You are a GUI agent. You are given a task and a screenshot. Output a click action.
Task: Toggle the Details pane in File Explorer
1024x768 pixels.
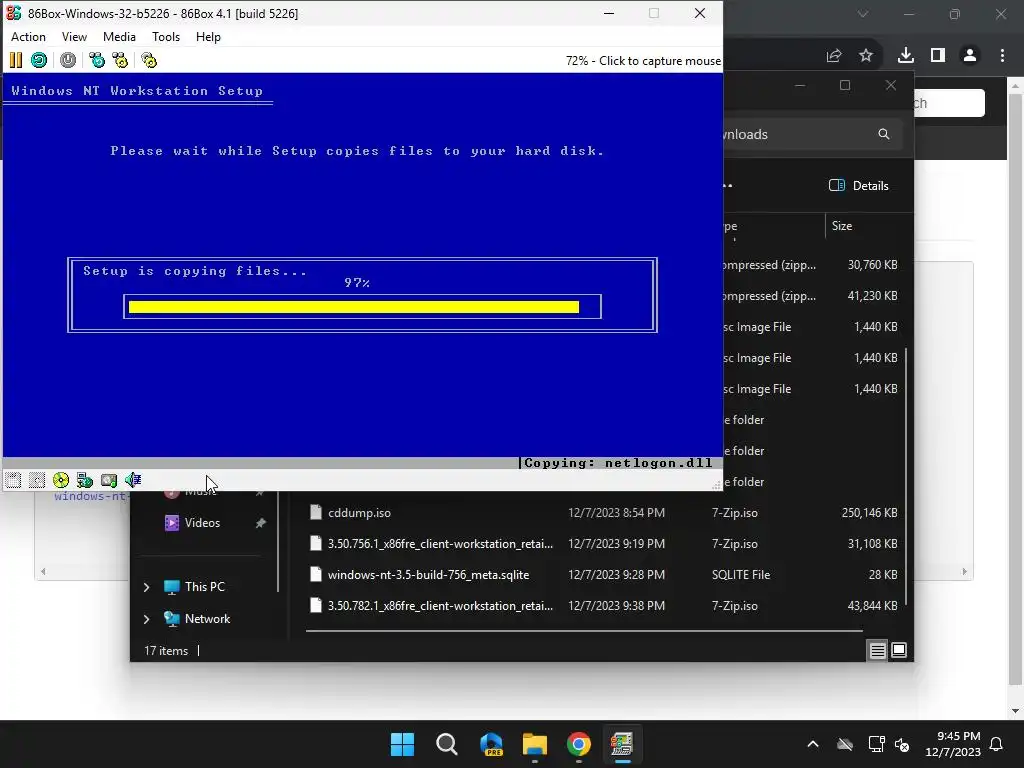tap(859, 185)
